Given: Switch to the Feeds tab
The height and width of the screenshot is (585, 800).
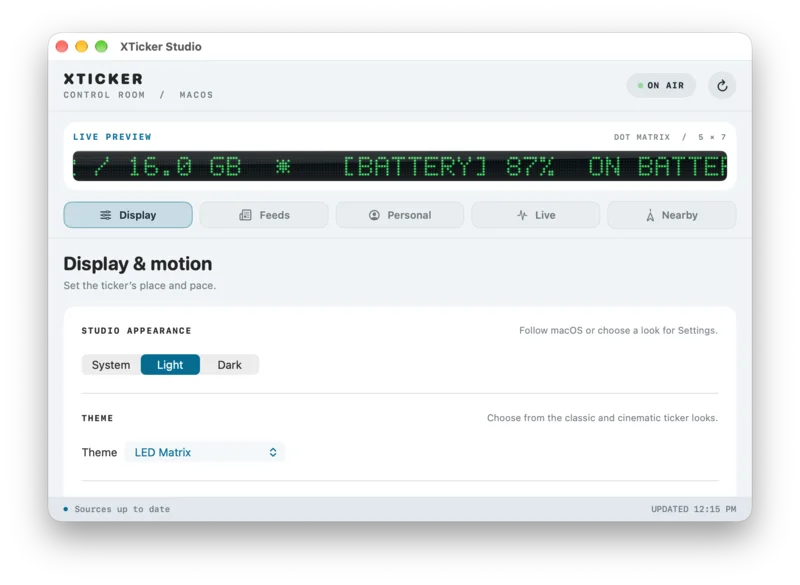Looking at the screenshot, I should 264,215.
